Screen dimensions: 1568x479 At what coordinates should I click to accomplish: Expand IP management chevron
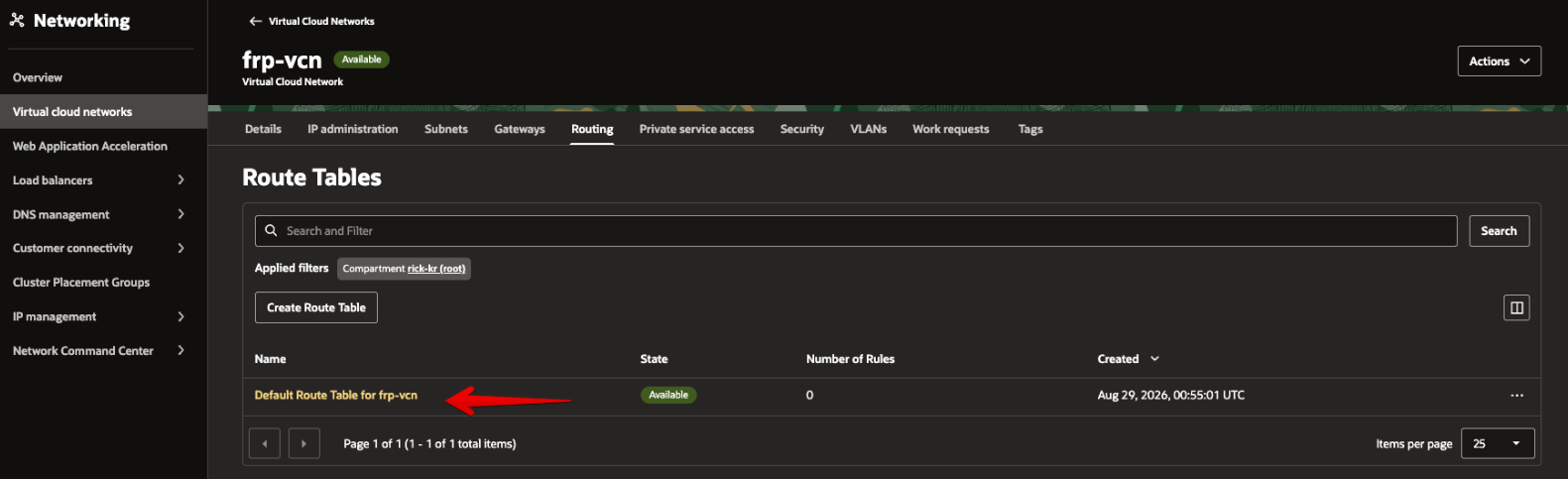[181, 316]
